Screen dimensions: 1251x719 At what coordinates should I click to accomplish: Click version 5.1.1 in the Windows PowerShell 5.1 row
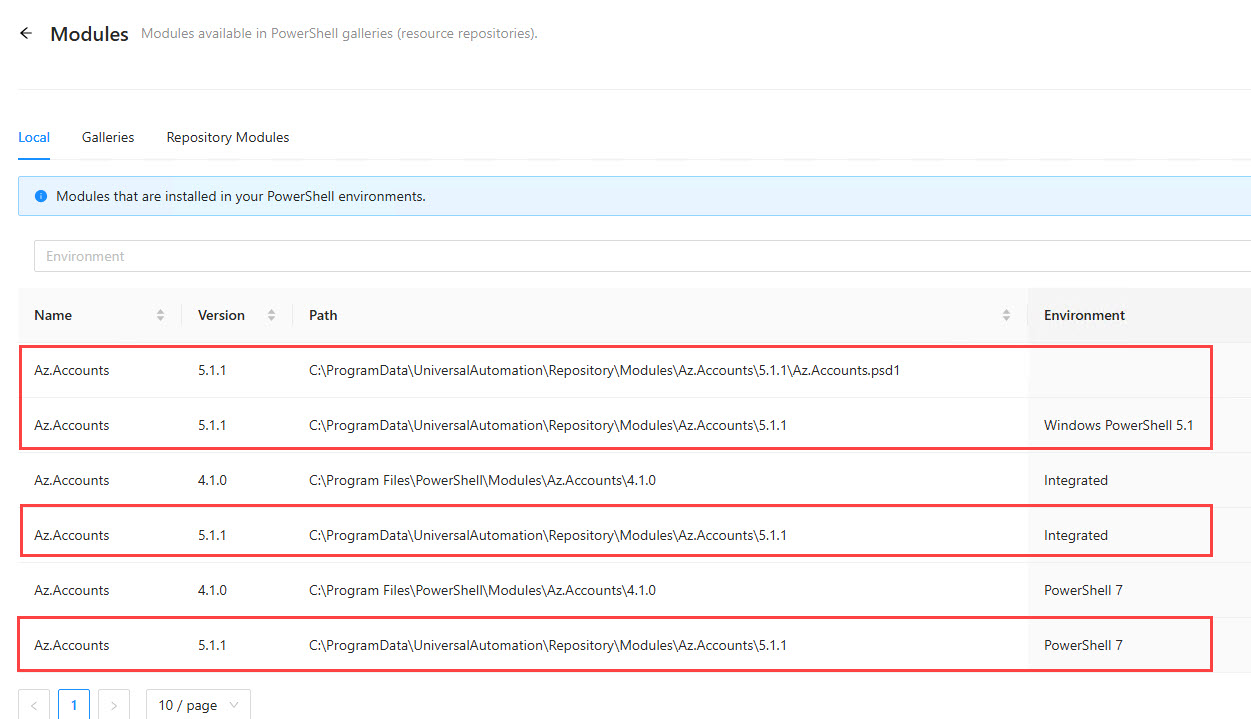pos(212,425)
